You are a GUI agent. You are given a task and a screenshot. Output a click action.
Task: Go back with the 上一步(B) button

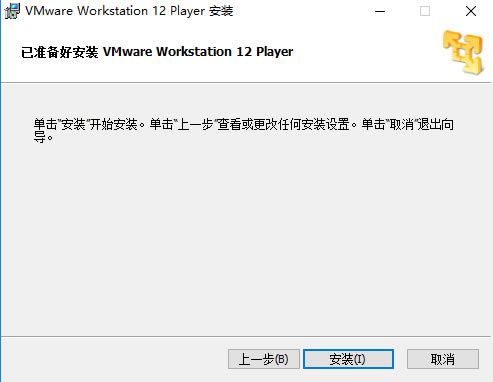(264, 359)
